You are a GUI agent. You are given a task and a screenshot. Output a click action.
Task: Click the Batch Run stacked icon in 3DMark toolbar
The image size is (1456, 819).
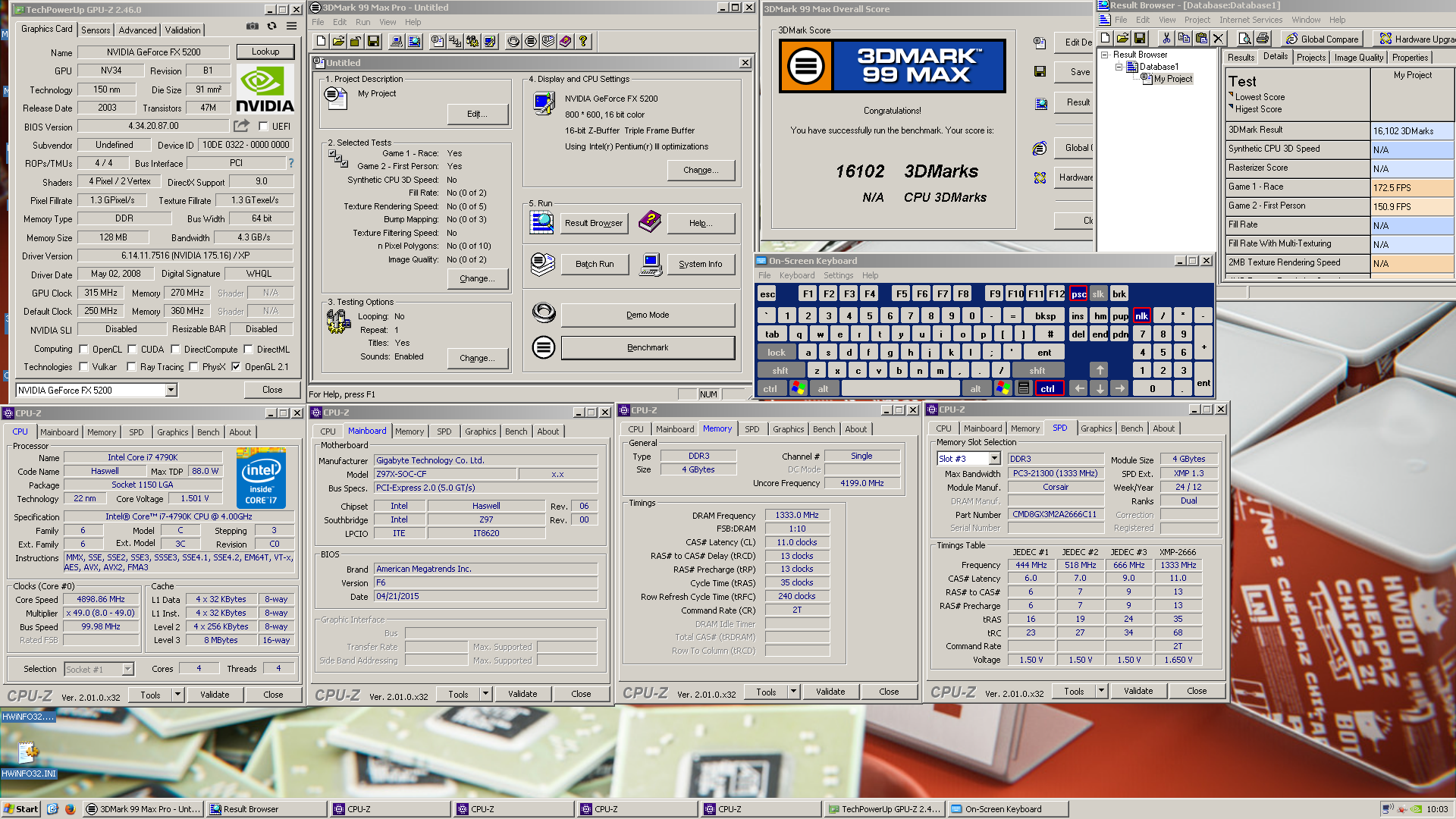pos(548,41)
